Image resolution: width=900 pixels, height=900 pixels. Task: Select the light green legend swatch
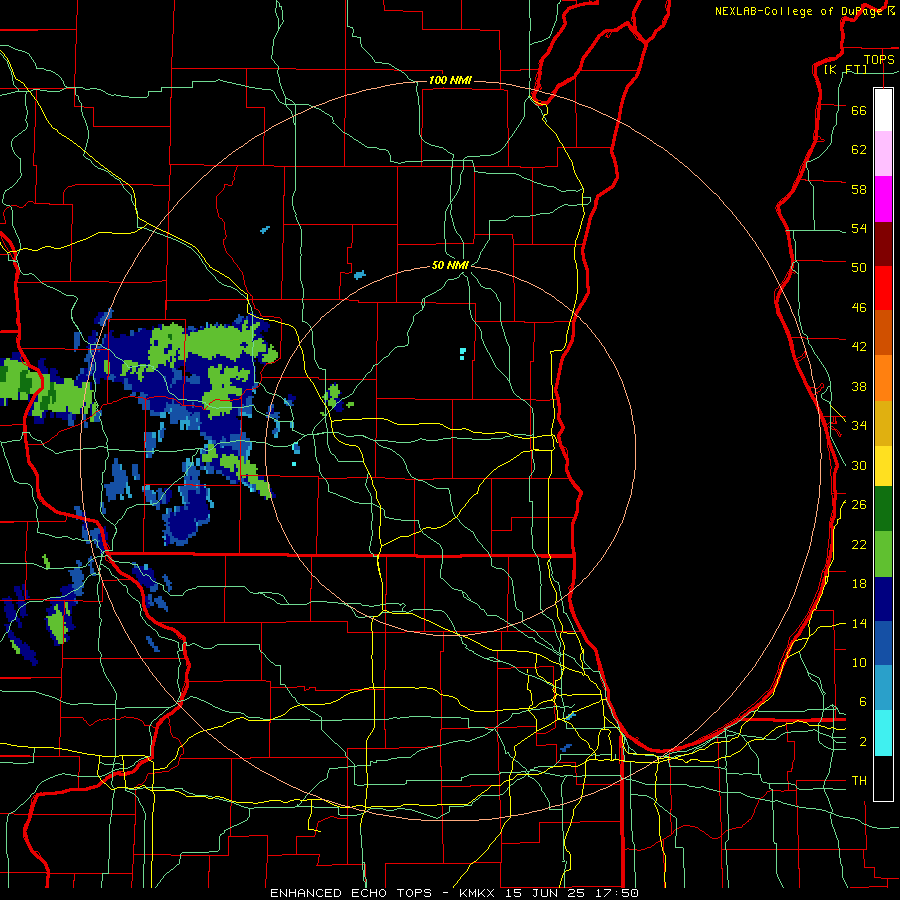(x=883, y=554)
